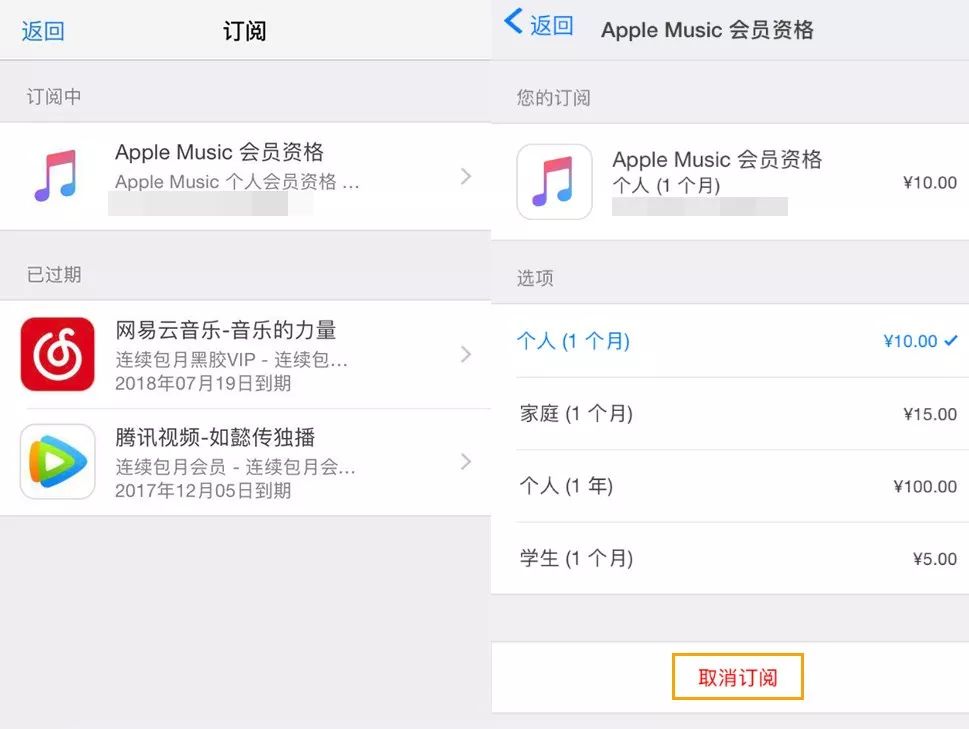Open the 腾讯视频 subscription row chevron
The width and height of the screenshot is (969, 729).
pos(467,461)
